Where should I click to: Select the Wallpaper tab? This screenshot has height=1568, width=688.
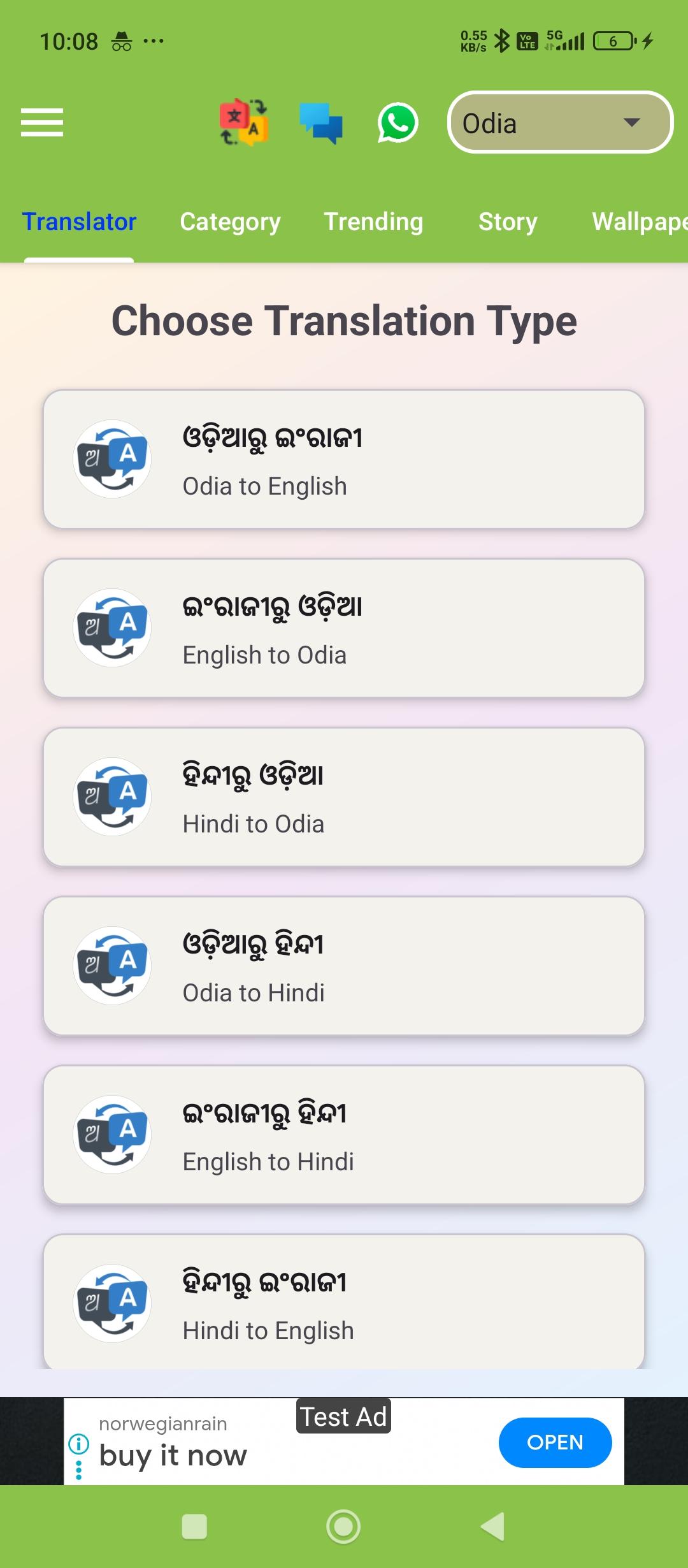(639, 222)
